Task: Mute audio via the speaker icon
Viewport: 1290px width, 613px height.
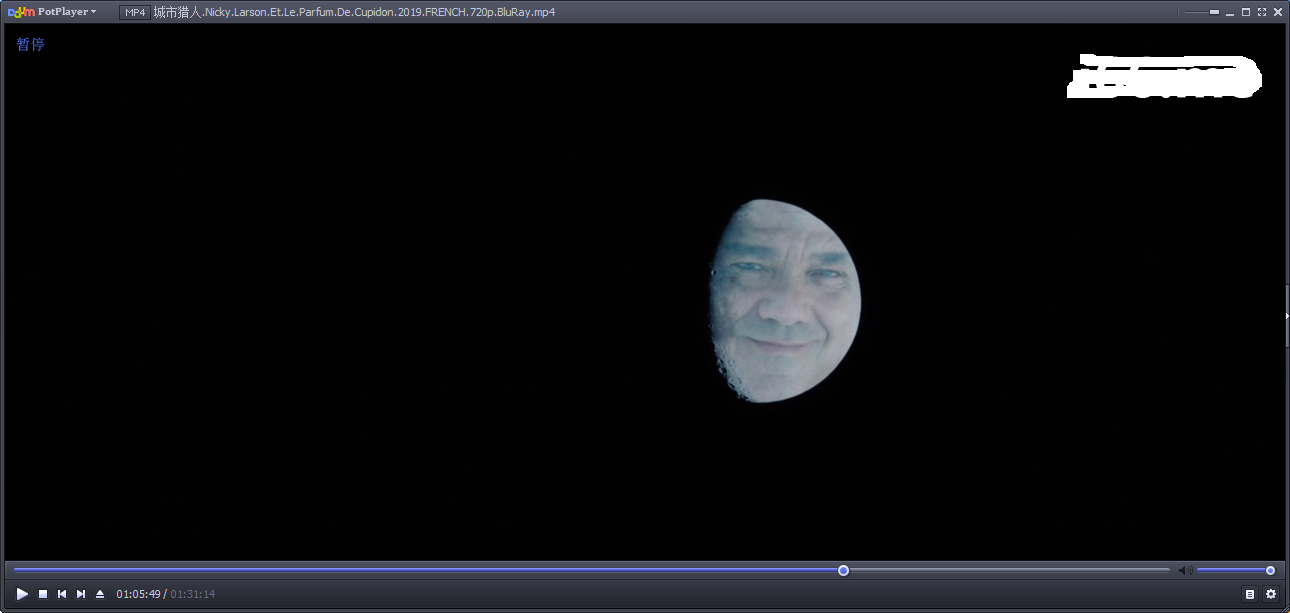Action: 1185,571
